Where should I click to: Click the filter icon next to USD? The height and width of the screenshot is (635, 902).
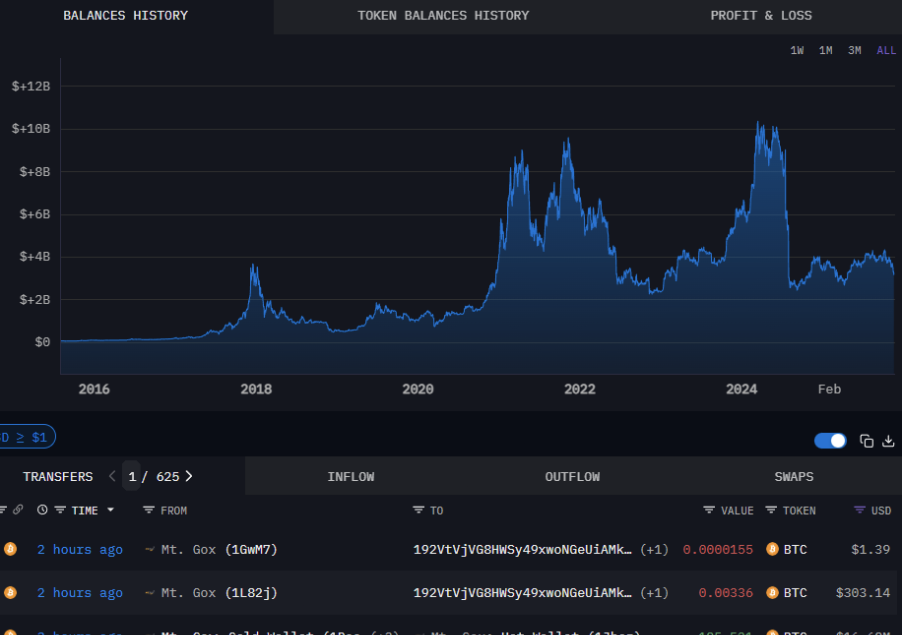coord(859,510)
